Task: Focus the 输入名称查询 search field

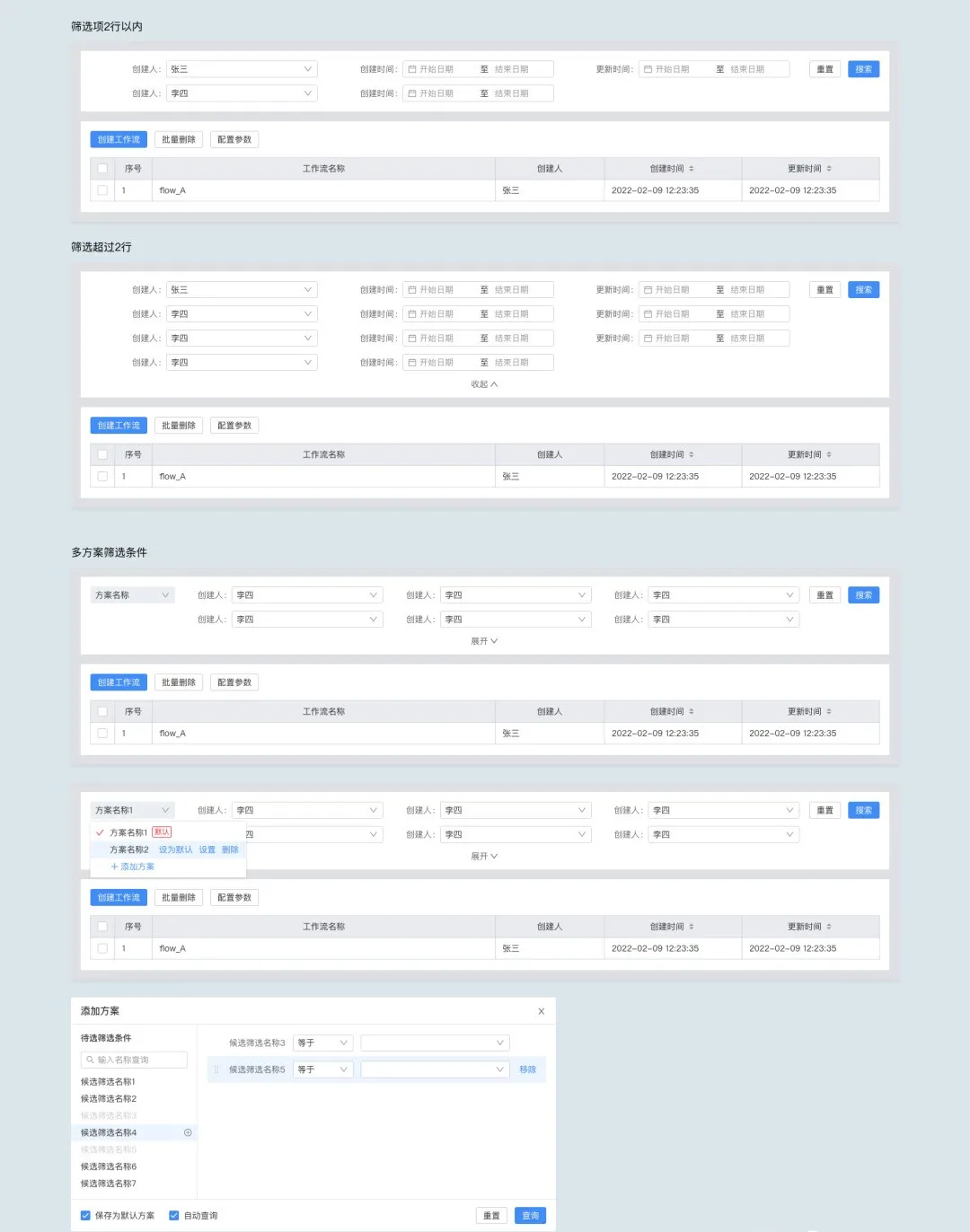Action: tap(135, 1060)
